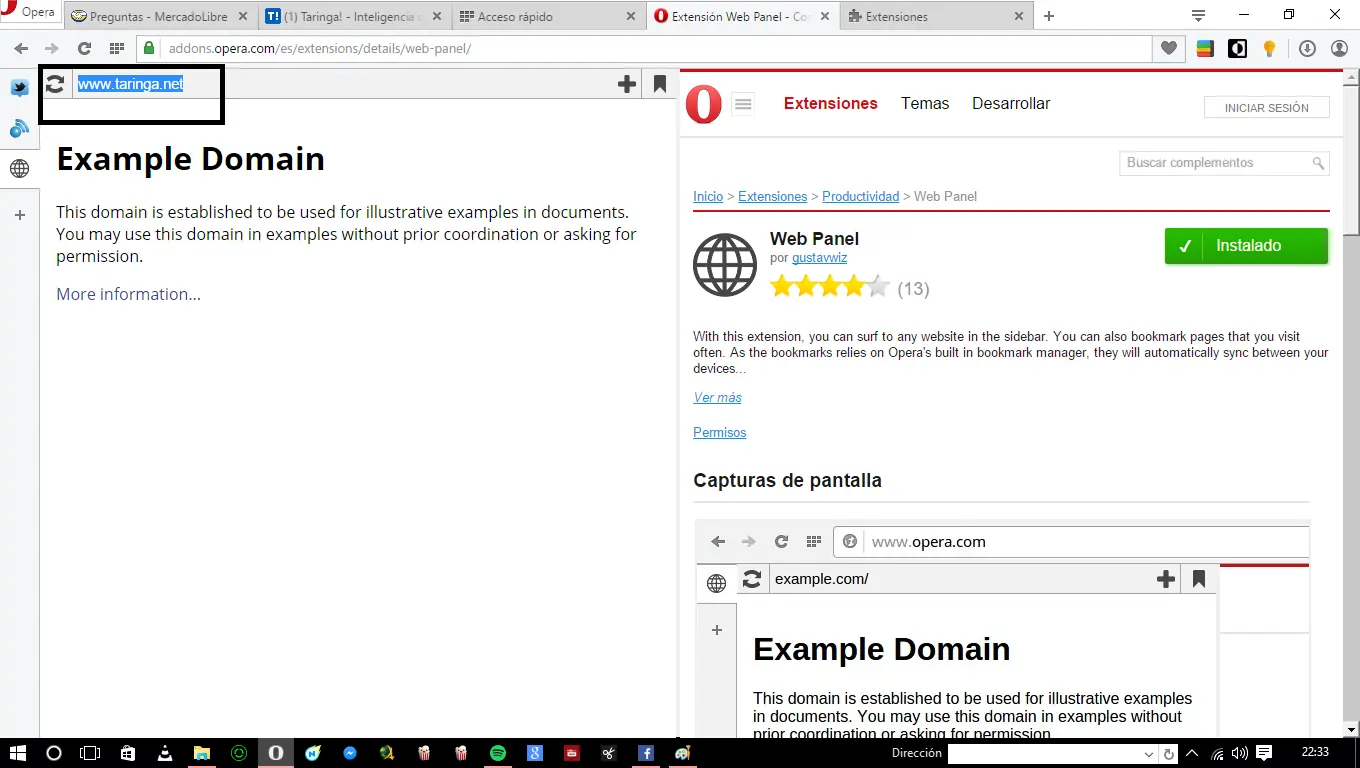The height and width of the screenshot is (768, 1360).
Task: Open volume control in system tray
Action: 1240,753
